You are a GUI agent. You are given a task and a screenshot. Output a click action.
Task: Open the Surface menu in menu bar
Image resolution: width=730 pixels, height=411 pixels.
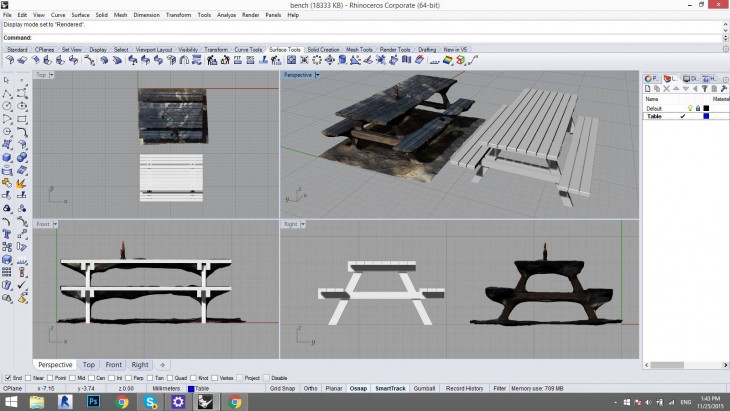78,15
